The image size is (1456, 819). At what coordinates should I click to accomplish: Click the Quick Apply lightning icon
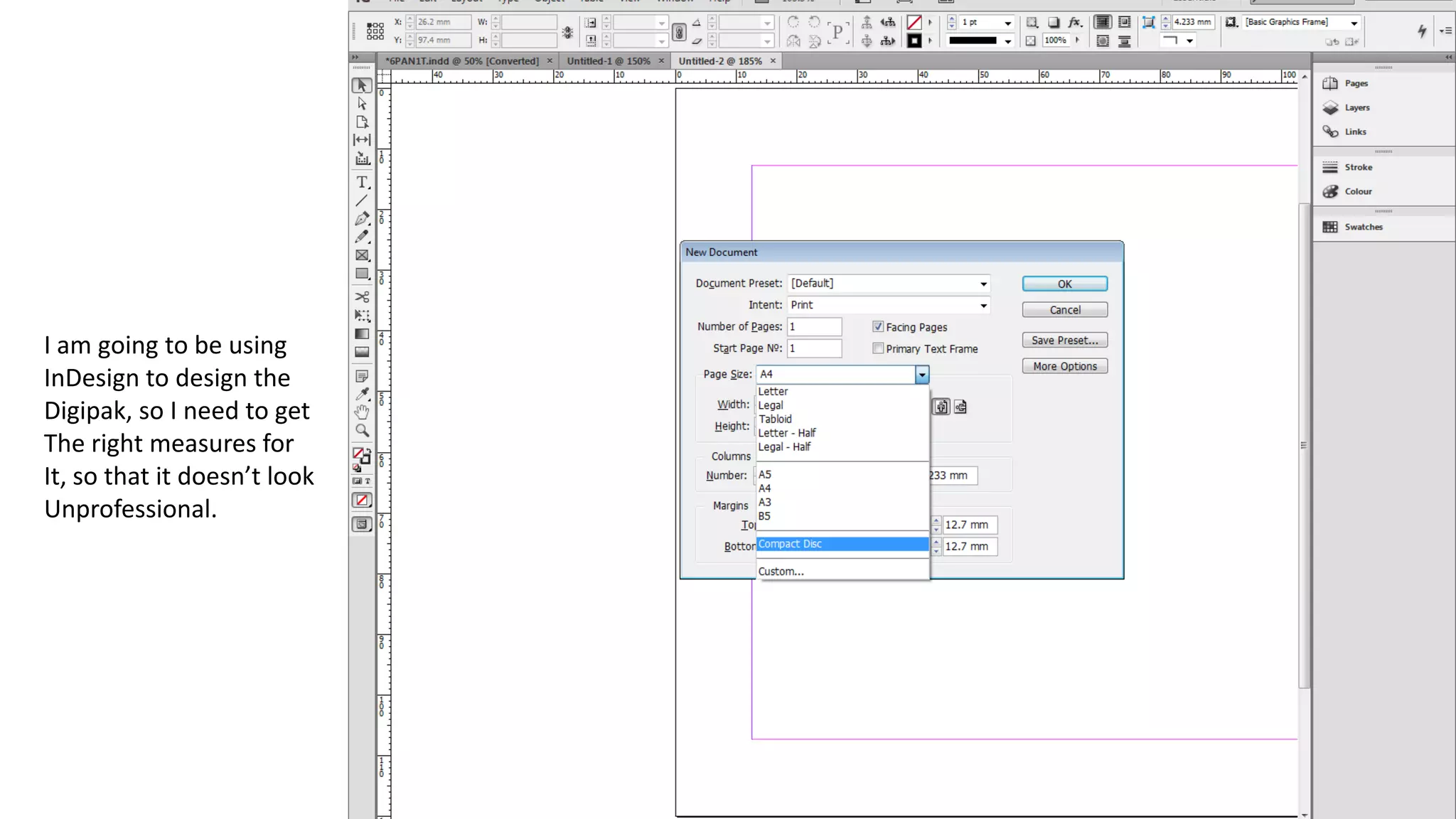[1421, 31]
